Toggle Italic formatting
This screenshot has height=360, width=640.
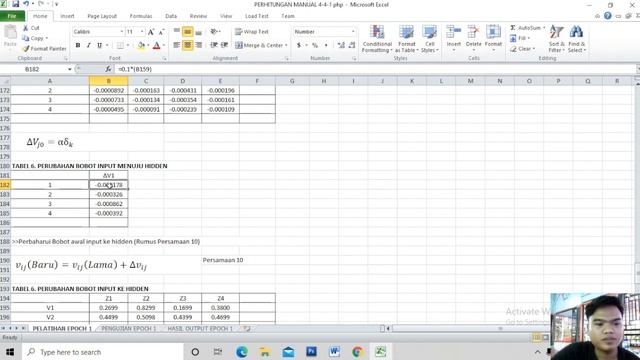coord(88,45)
